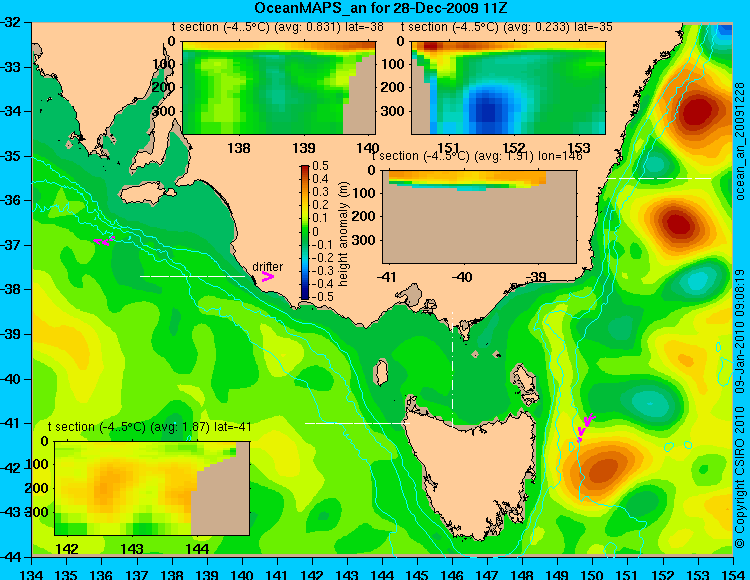Click the -38 latitude tick label
Screen dimensions: 750x580
point(11,290)
